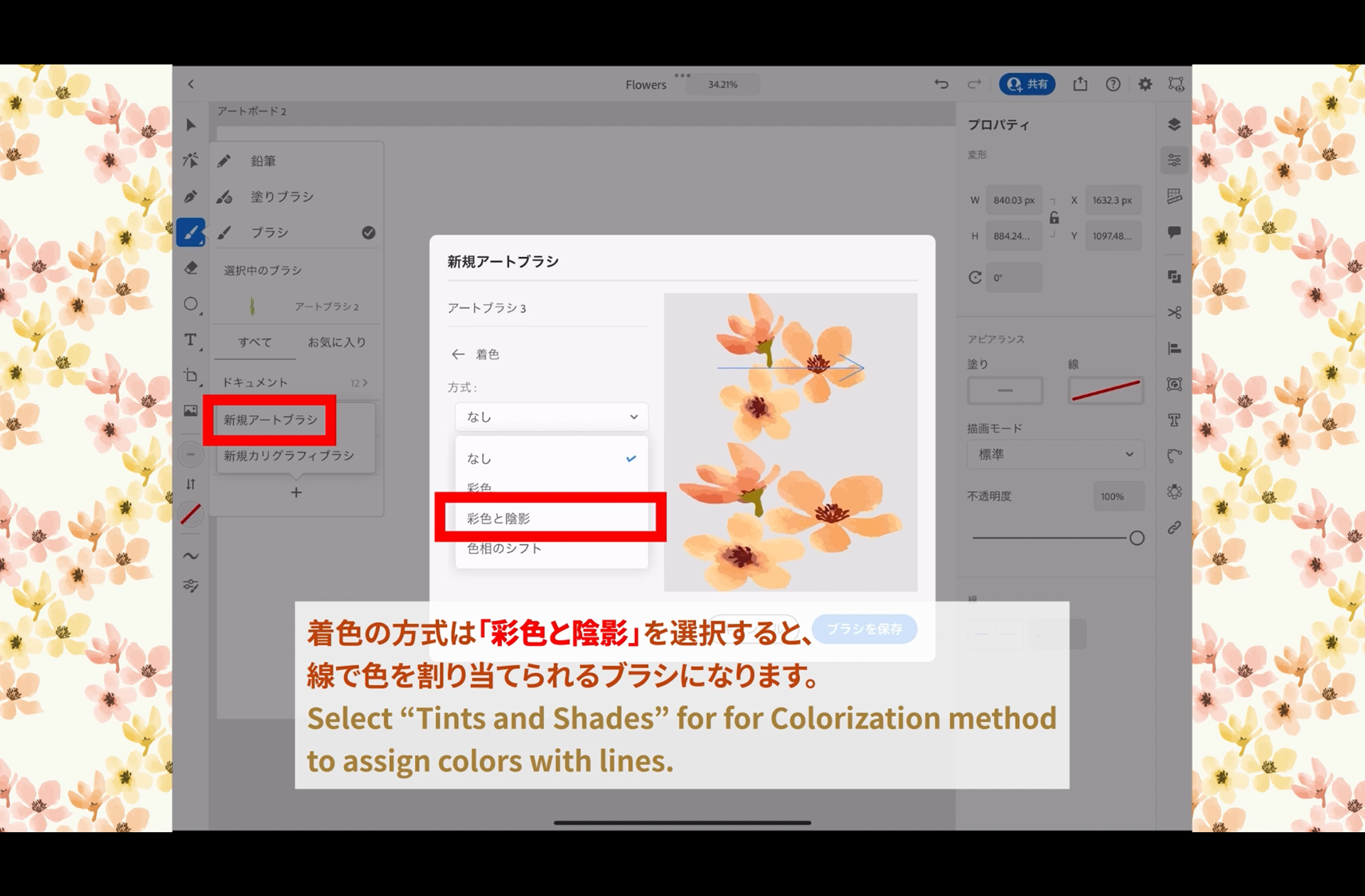Click the Flowers document title
The width and height of the screenshot is (1365, 896).
click(646, 85)
